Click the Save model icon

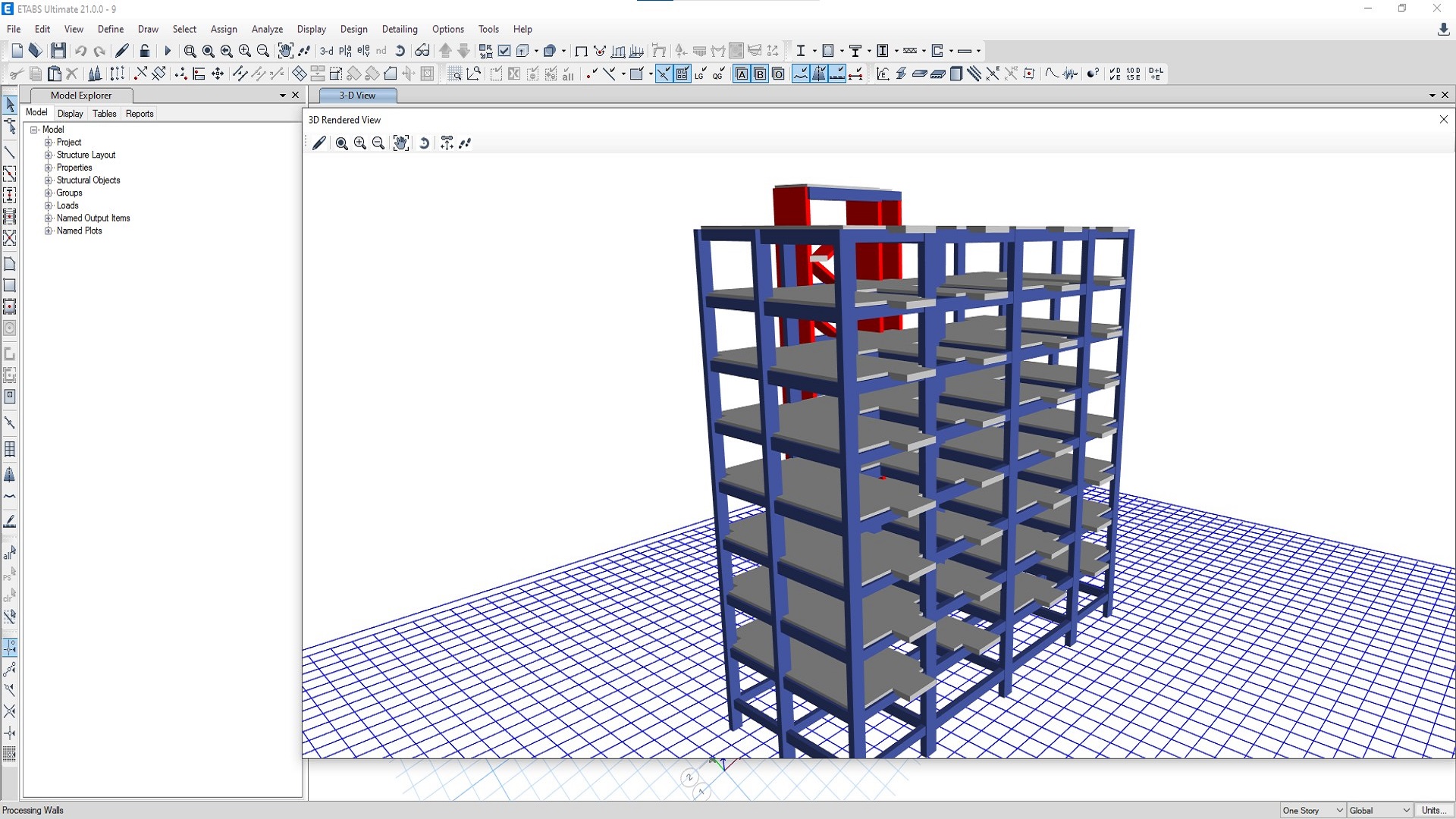pos(58,51)
